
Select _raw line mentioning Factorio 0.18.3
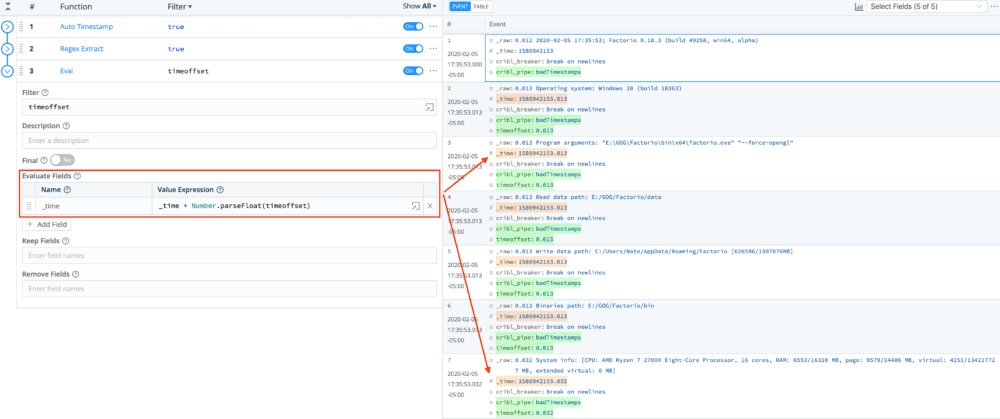pyautogui.click(x=627, y=40)
